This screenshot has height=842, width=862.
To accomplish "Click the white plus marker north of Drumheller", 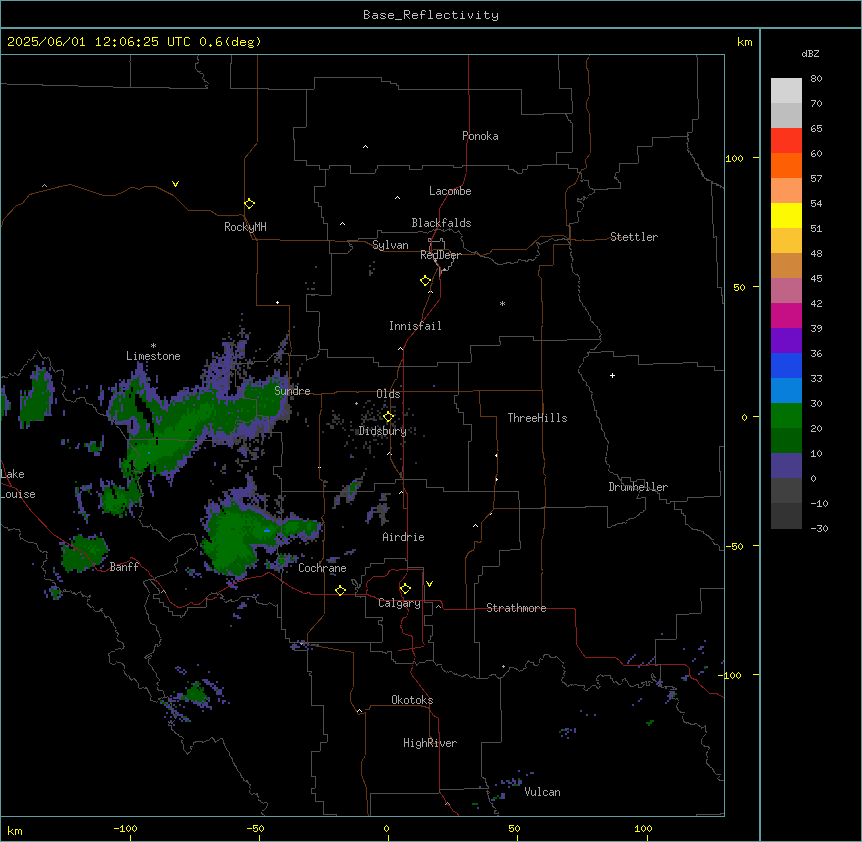I will (612, 375).
